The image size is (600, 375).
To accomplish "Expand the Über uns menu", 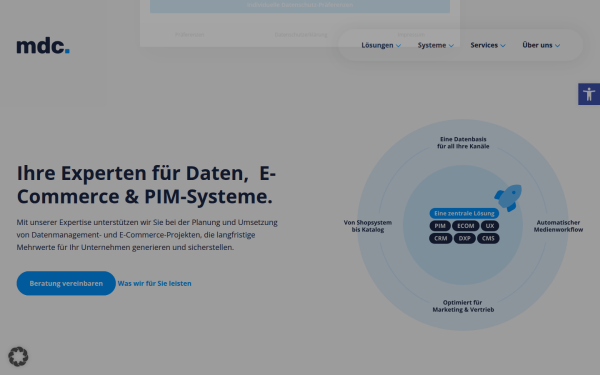I will 541,45.
